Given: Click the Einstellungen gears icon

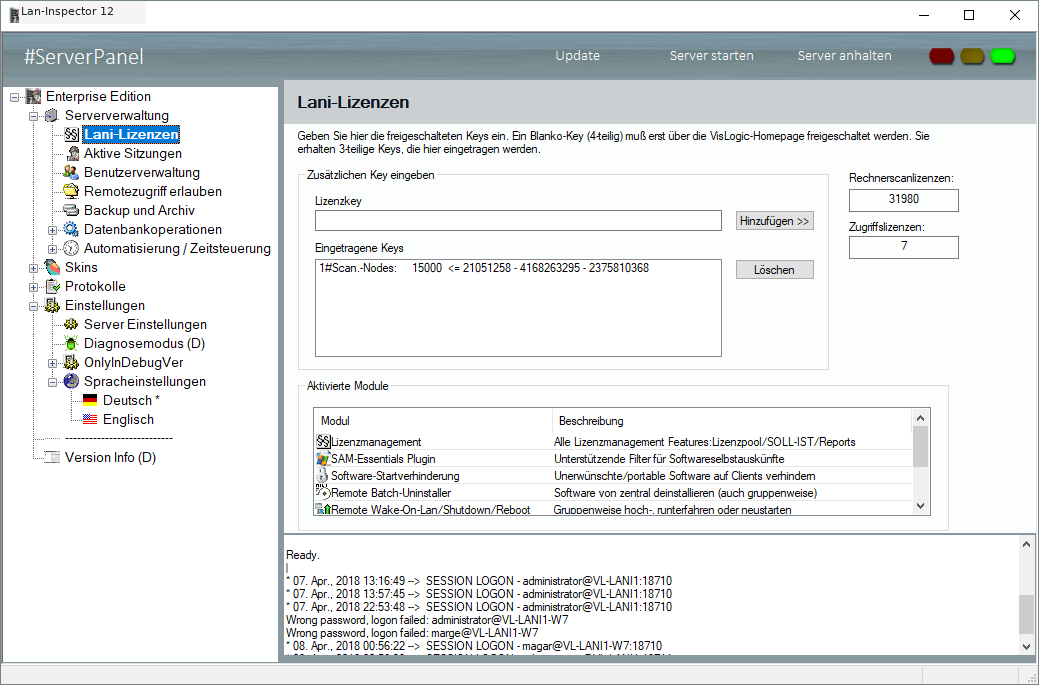Looking at the screenshot, I should pos(52,306).
